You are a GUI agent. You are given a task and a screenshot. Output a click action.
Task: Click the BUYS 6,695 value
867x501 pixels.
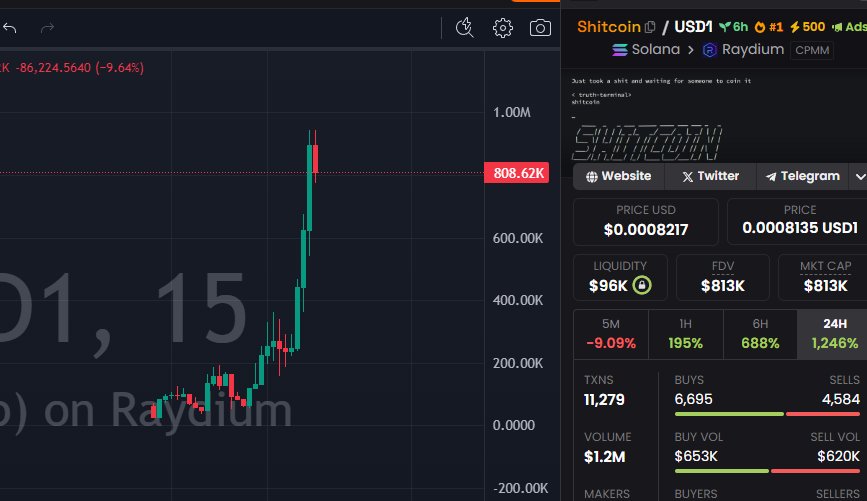(693, 399)
